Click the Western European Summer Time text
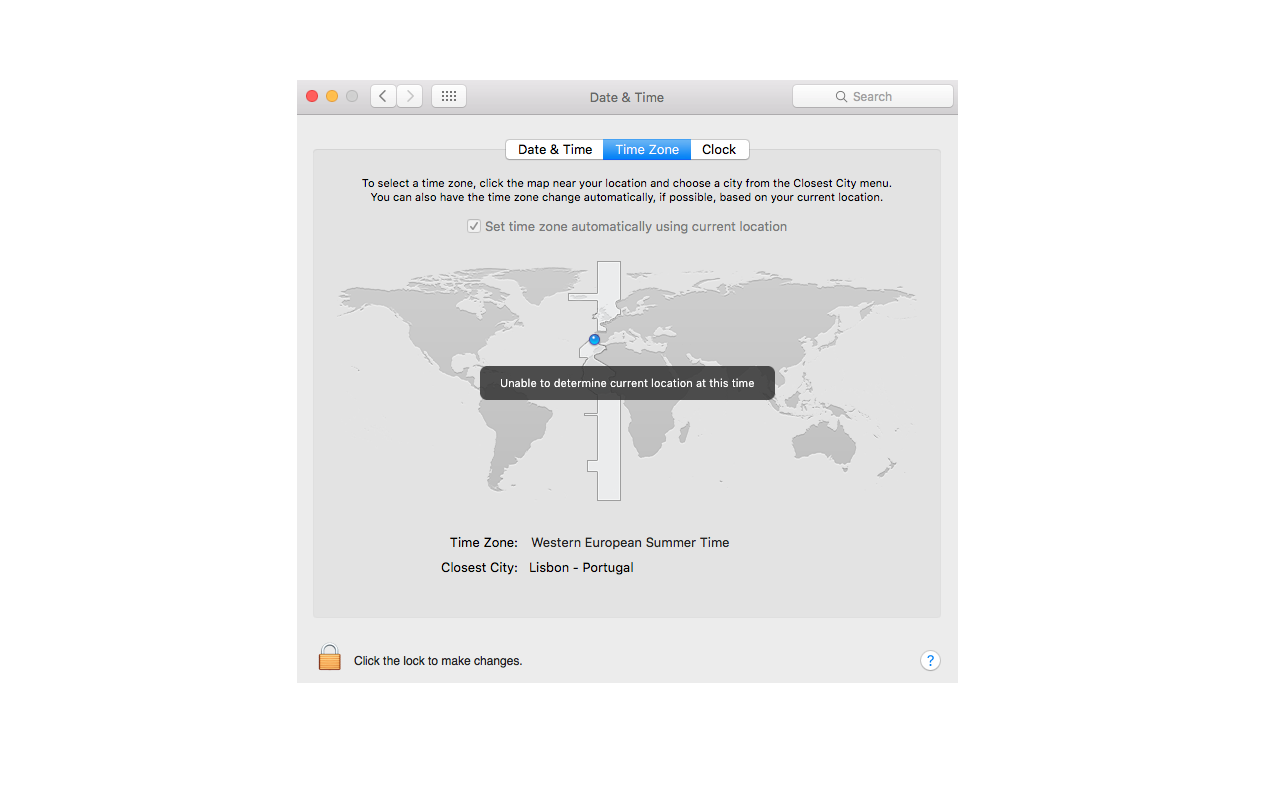Viewport: 1280px width, 800px height. 630,542
